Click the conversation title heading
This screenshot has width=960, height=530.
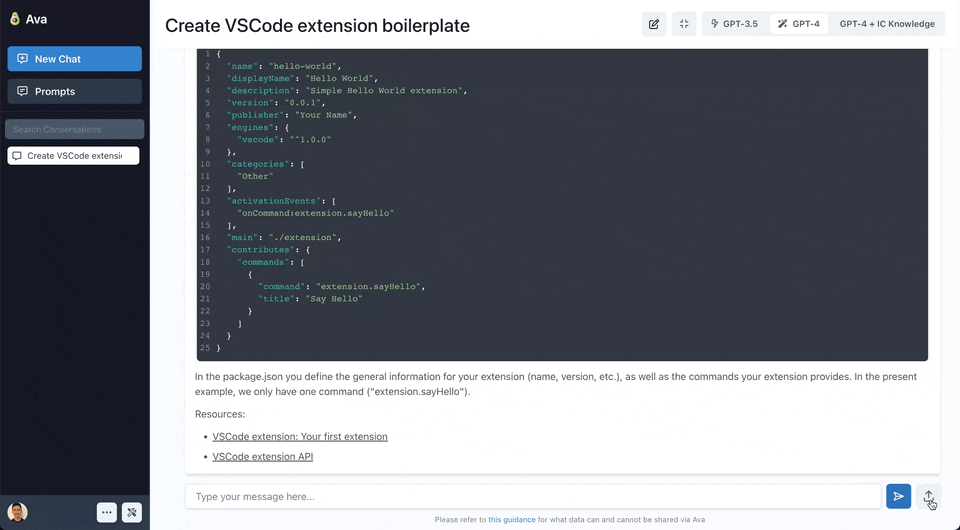point(317,26)
